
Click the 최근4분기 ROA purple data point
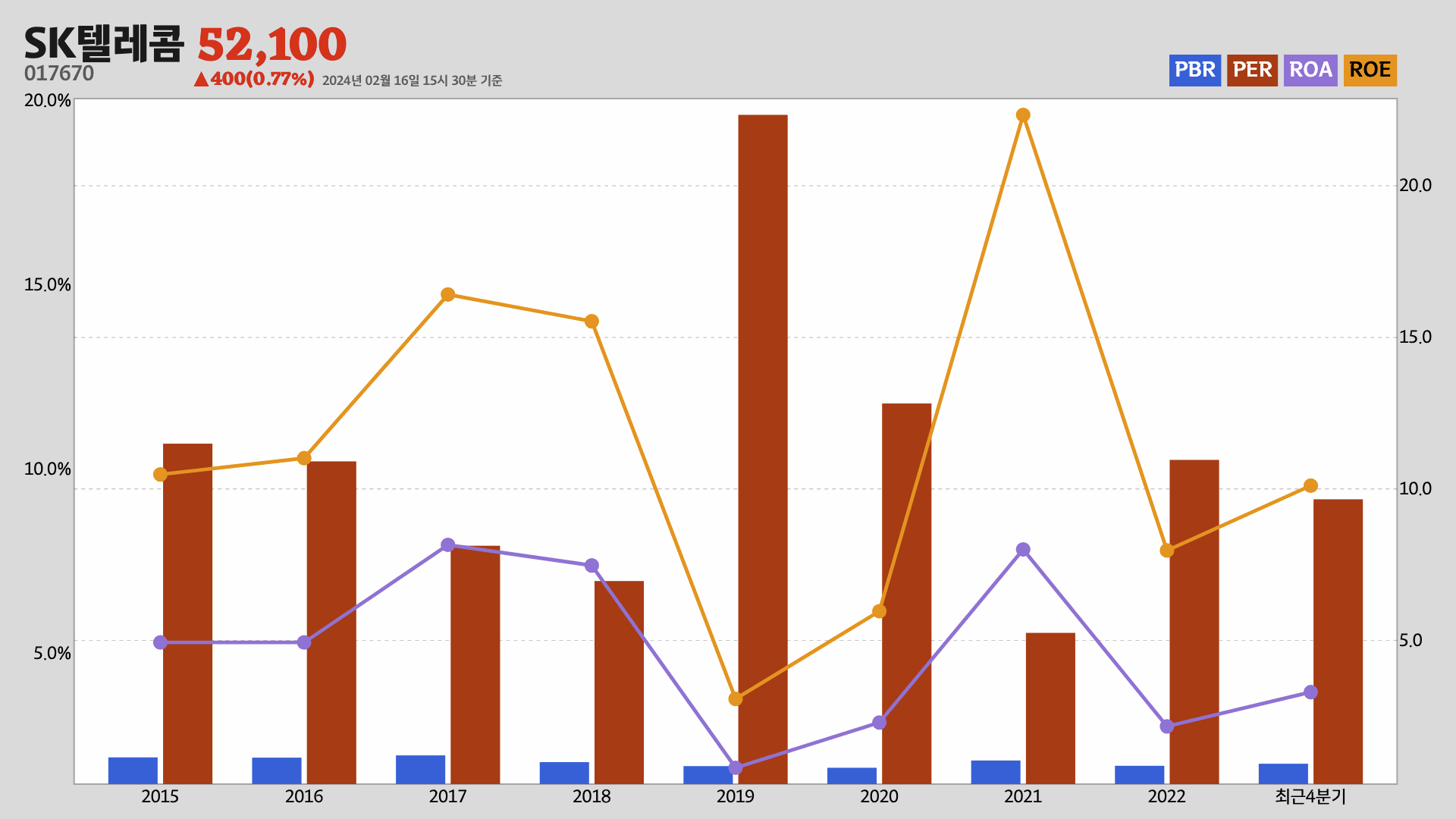(1310, 692)
